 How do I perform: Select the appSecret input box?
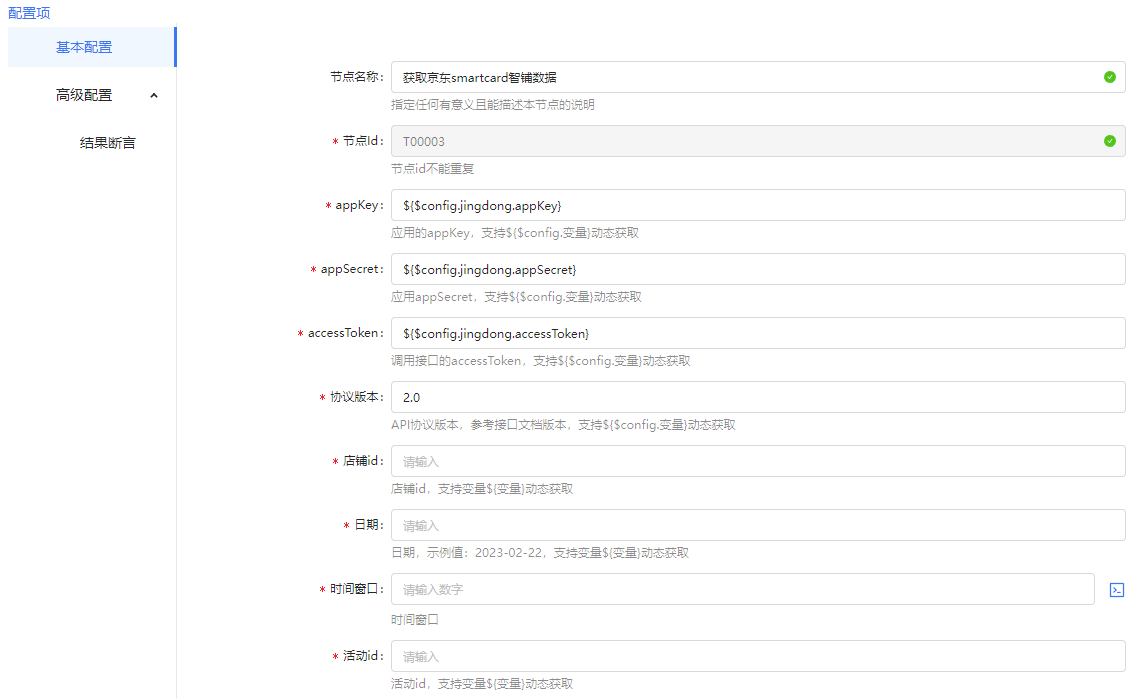(x=757, y=269)
